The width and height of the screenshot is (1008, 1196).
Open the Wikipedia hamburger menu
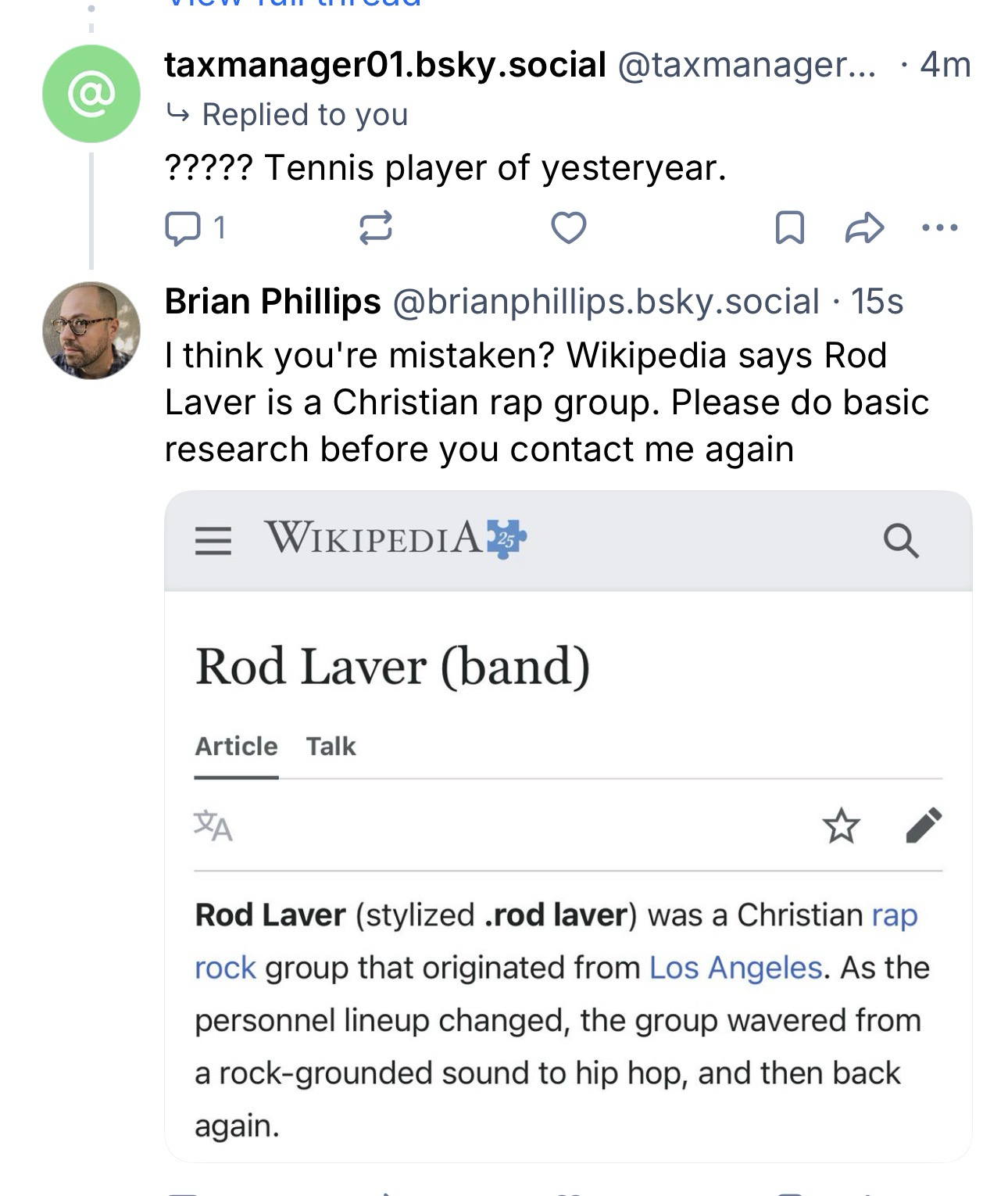[x=213, y=540]
